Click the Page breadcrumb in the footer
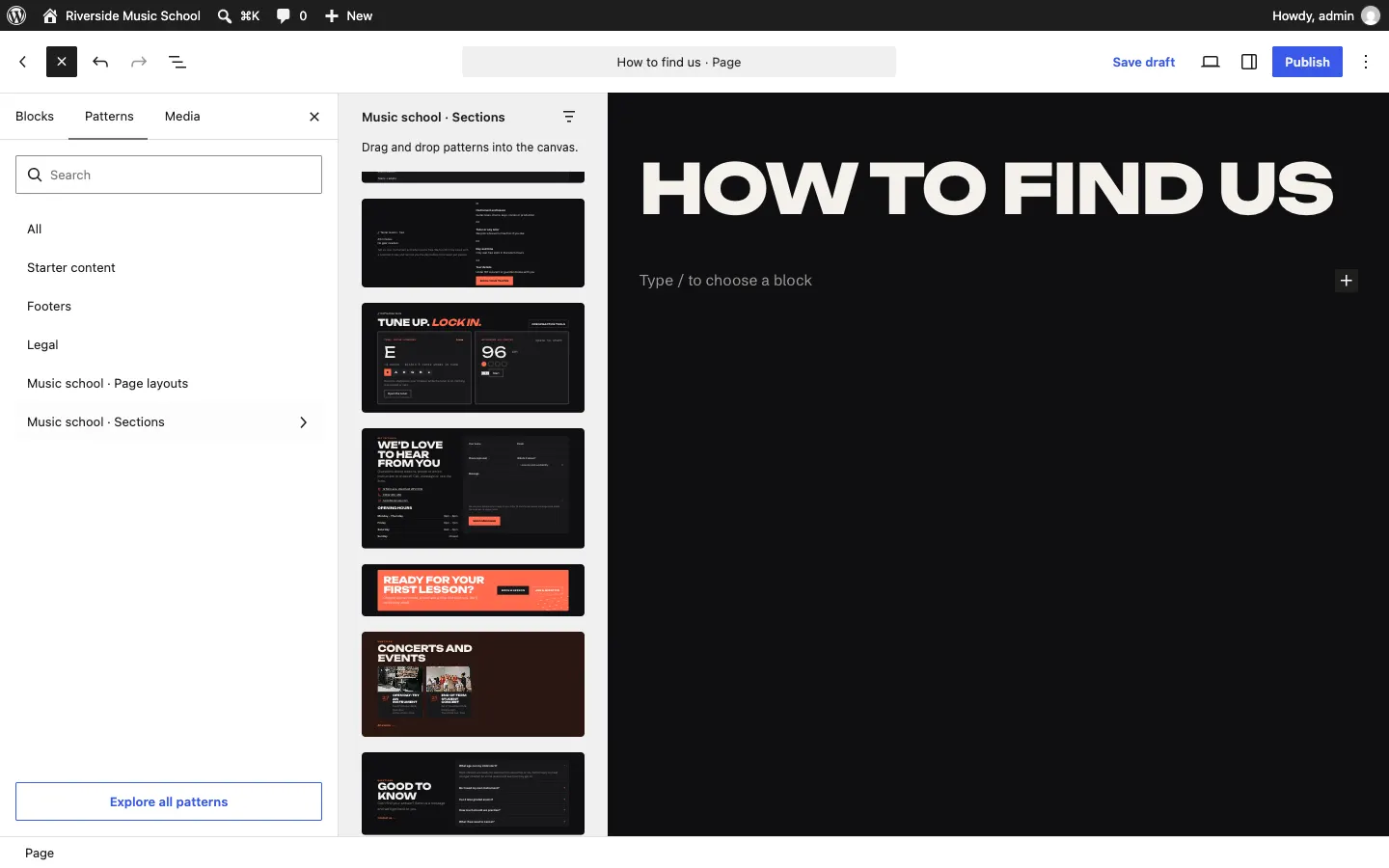Viewport: 1389px width, 868px height. point(40,853)
